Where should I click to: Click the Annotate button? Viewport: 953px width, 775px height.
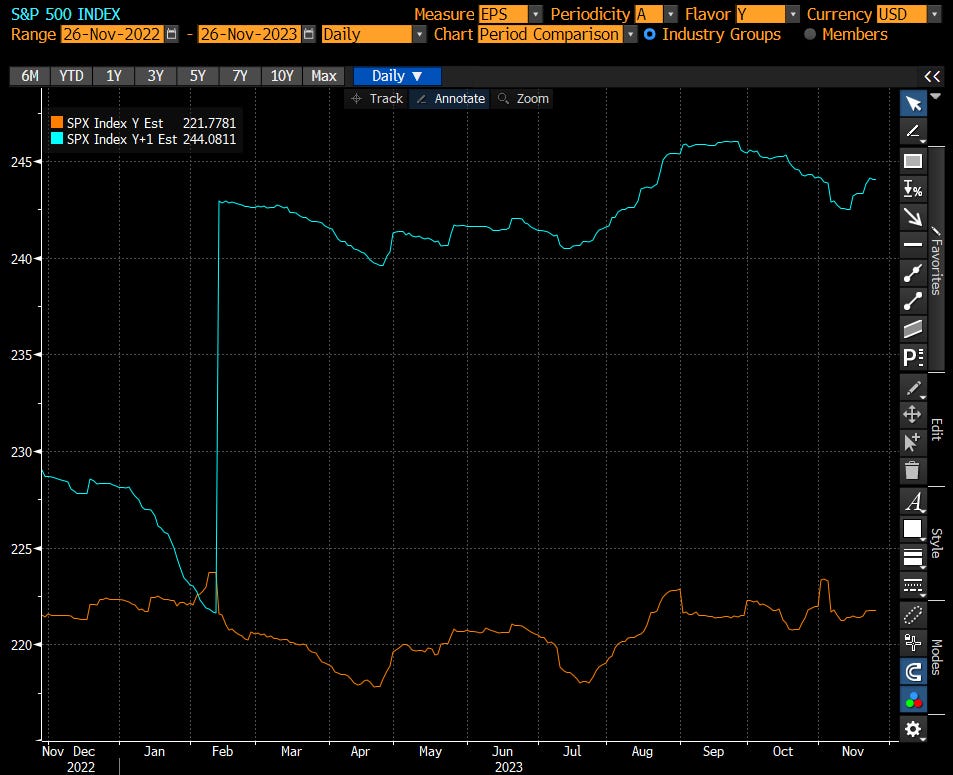click(451, 98)
